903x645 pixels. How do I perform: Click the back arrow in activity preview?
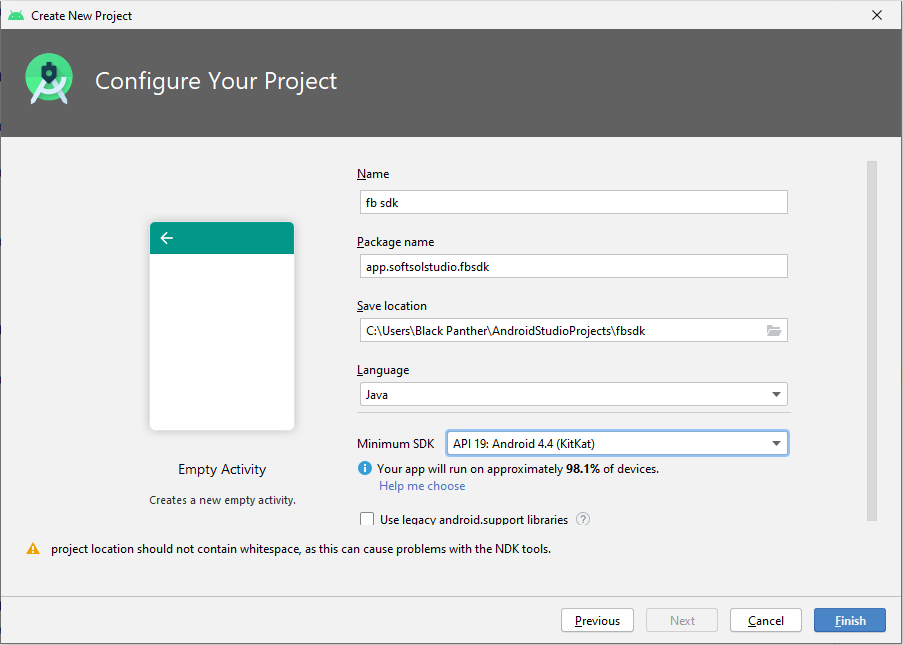tap(166, 238)
